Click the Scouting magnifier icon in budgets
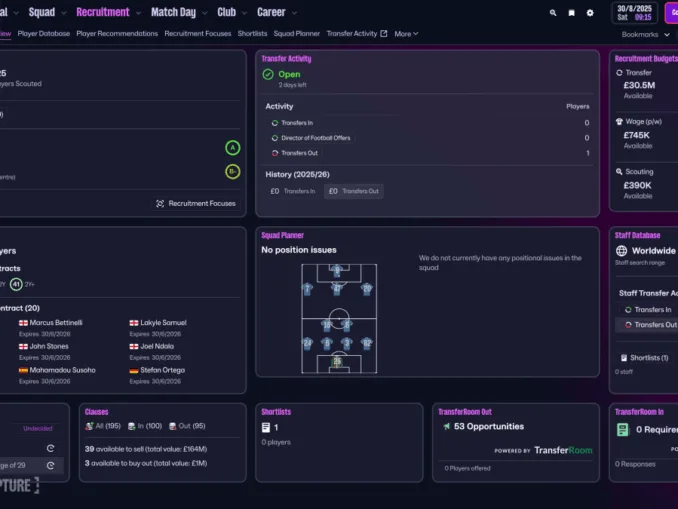Screen dimensions: 678x509 620,172
